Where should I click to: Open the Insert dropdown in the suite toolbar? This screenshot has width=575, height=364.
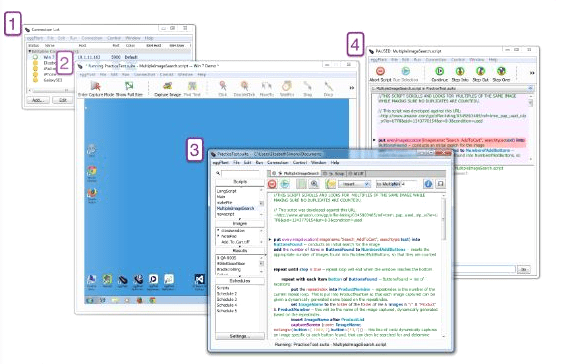pos(355,184)
